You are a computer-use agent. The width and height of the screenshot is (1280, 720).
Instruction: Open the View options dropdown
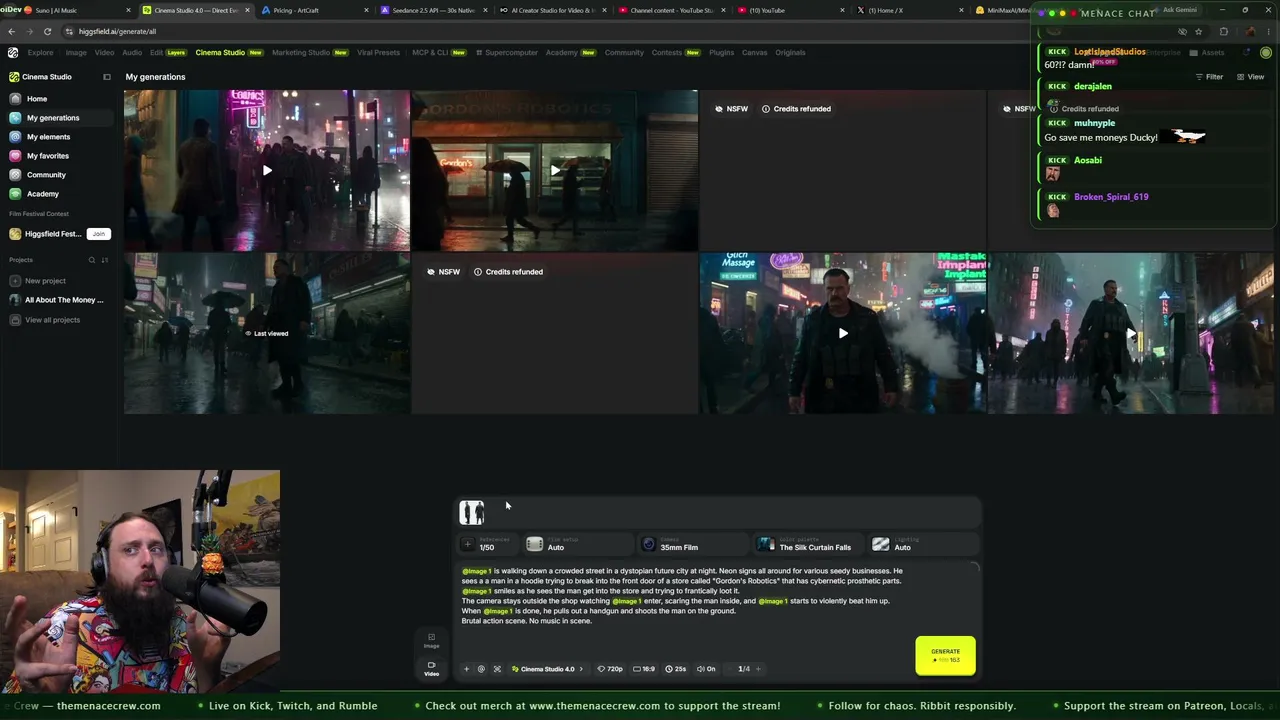point(1250,77)
